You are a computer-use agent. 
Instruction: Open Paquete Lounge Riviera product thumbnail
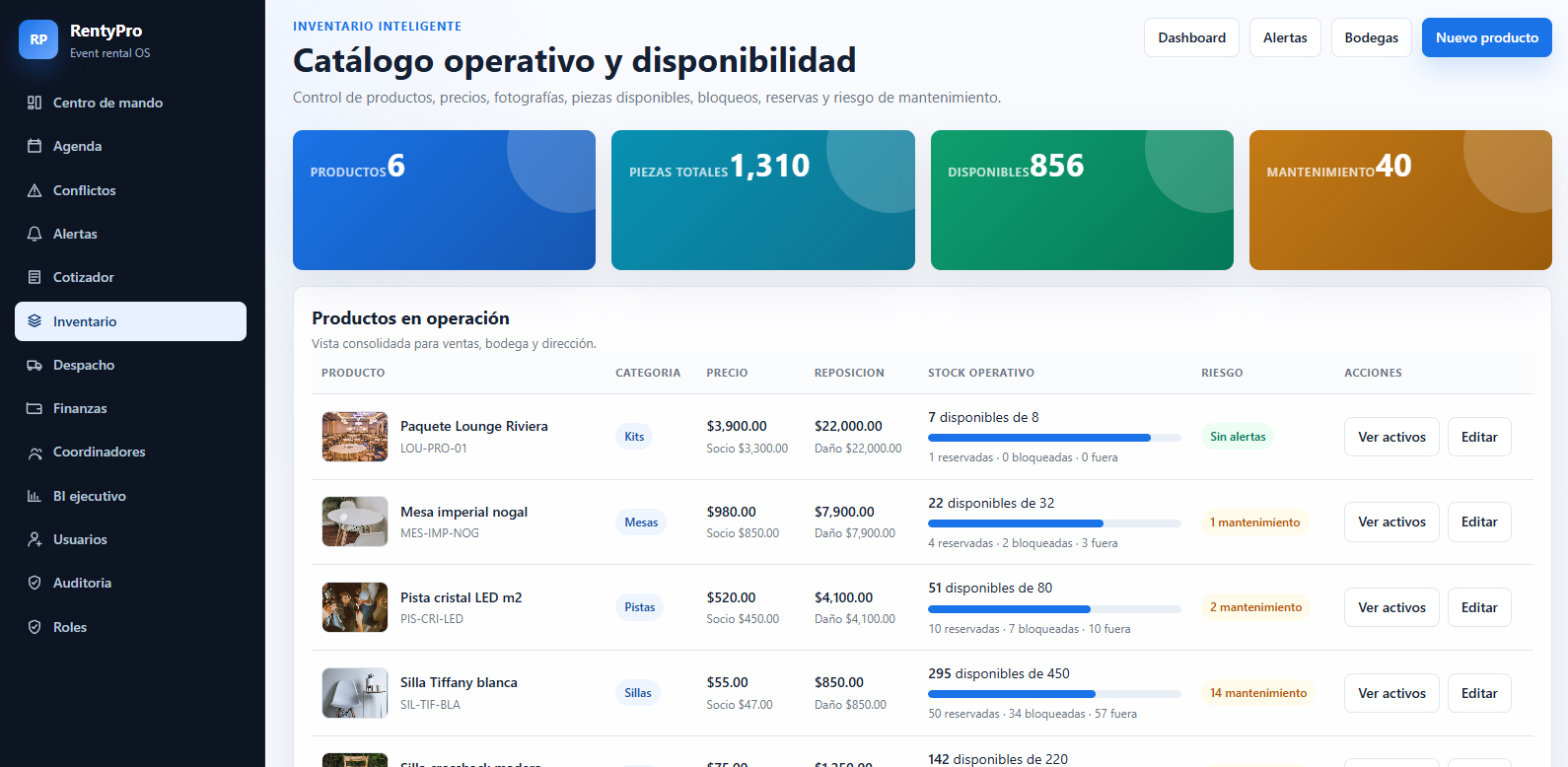355,437
